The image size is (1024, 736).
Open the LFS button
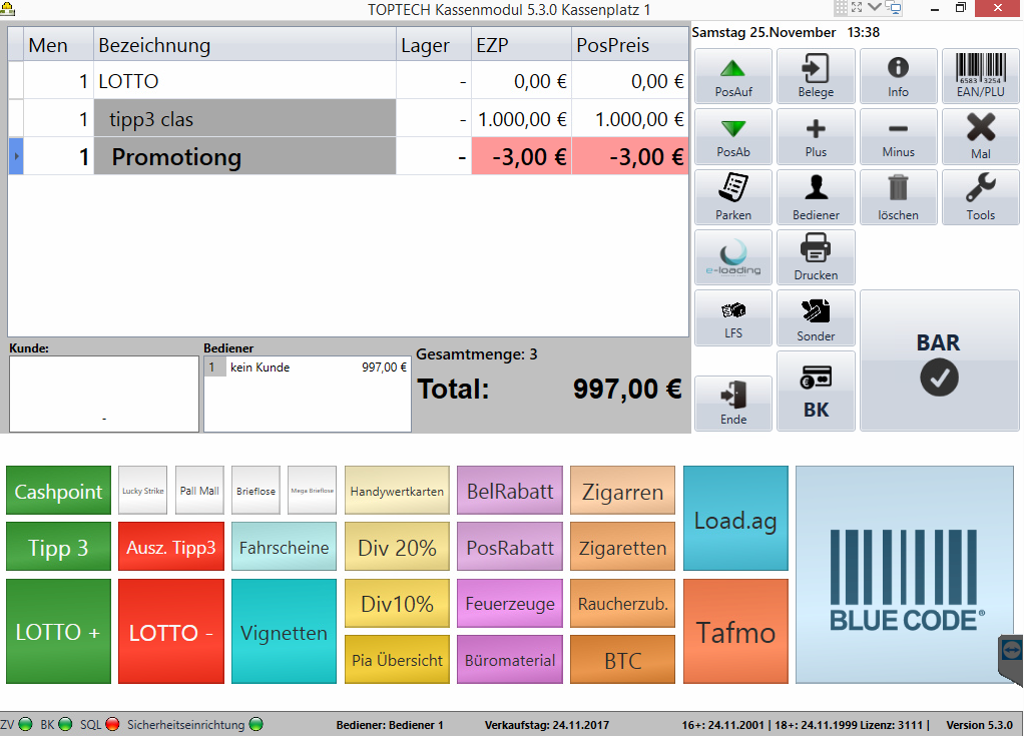click(733, 318)
